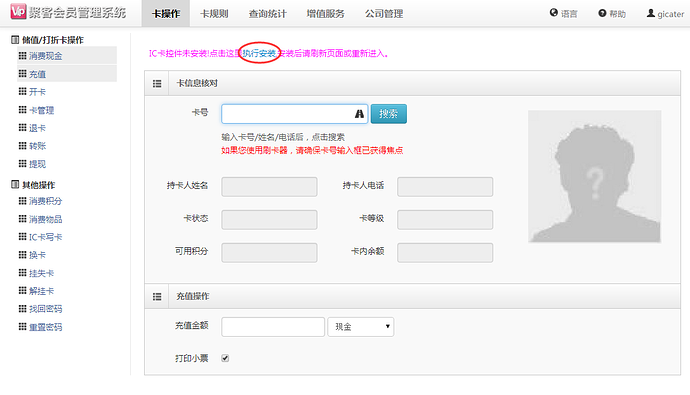Click the 可用积分 field
This screenshot has height=395, width=690.
[269, 252]
